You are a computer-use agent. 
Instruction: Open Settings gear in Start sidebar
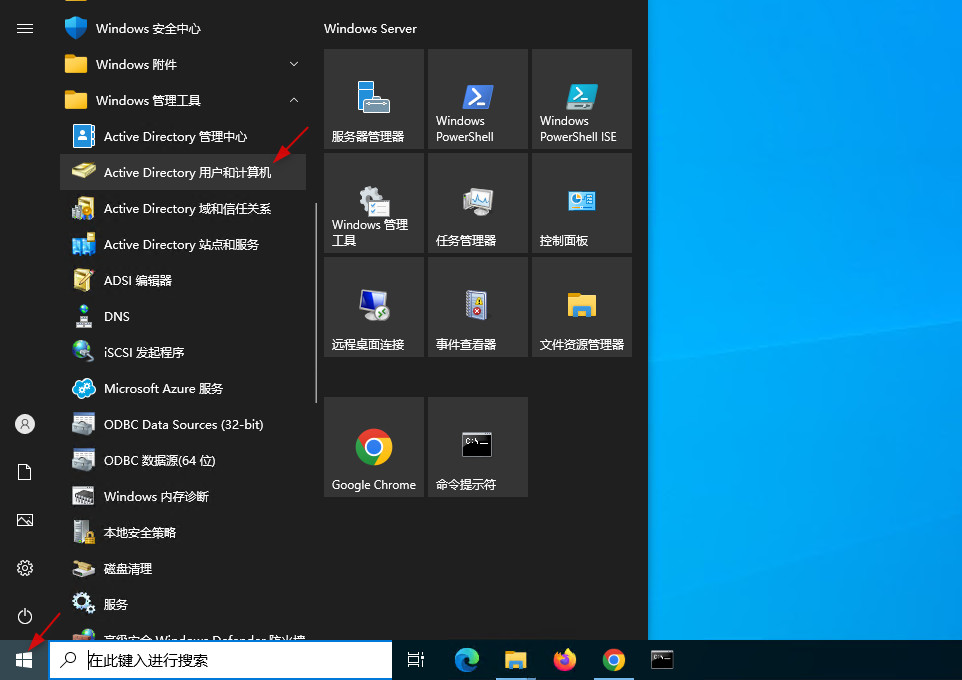[x=25, y=568]
